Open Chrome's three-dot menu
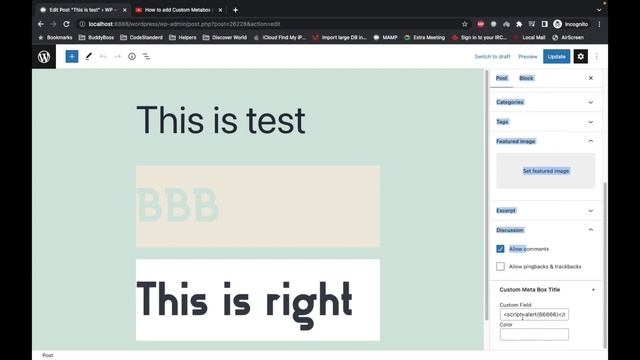This screenshot has height=360, width=640. (x=599, y=24)
